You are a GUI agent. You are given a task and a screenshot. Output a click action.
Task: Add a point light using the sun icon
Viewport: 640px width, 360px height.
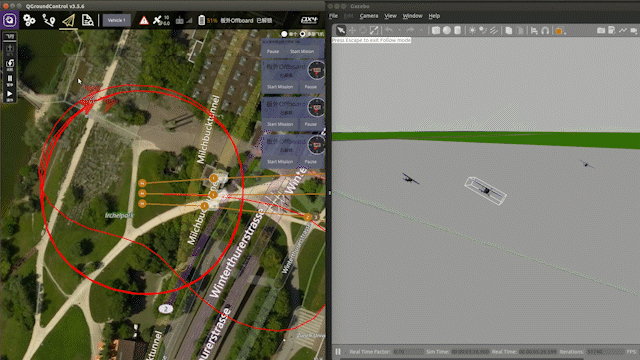click(x=472, y=31)
